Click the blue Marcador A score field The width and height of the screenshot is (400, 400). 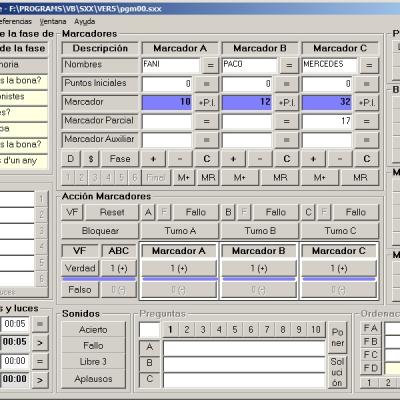coord(167,102)
